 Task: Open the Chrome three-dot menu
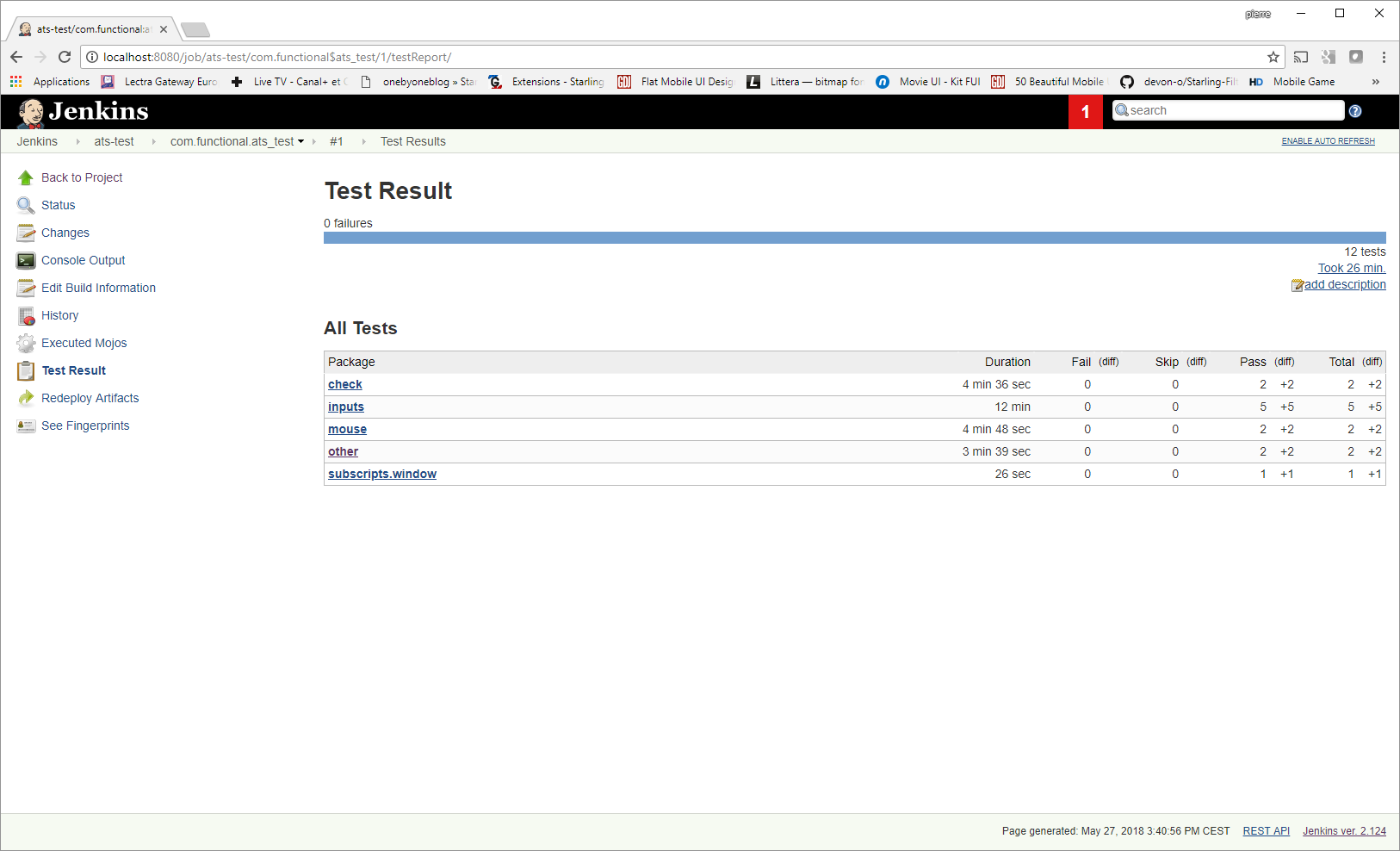(x=1384, y=57)
